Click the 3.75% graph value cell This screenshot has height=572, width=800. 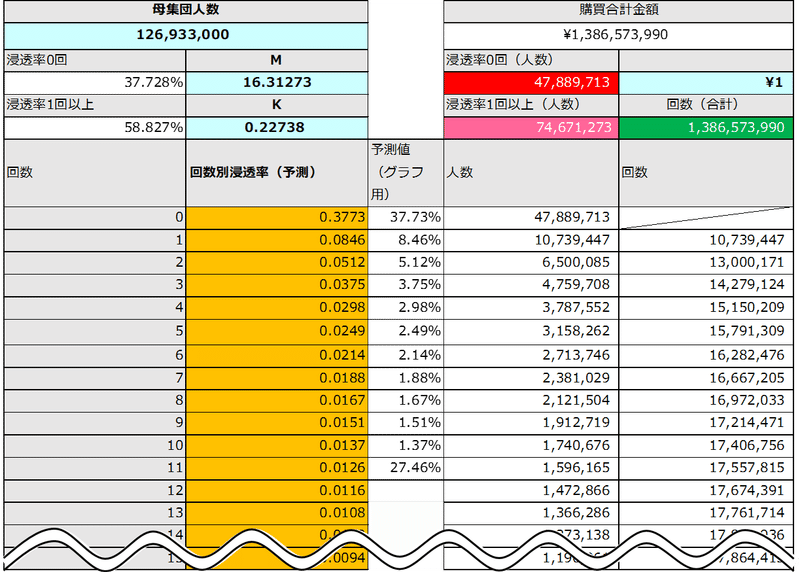406,285
